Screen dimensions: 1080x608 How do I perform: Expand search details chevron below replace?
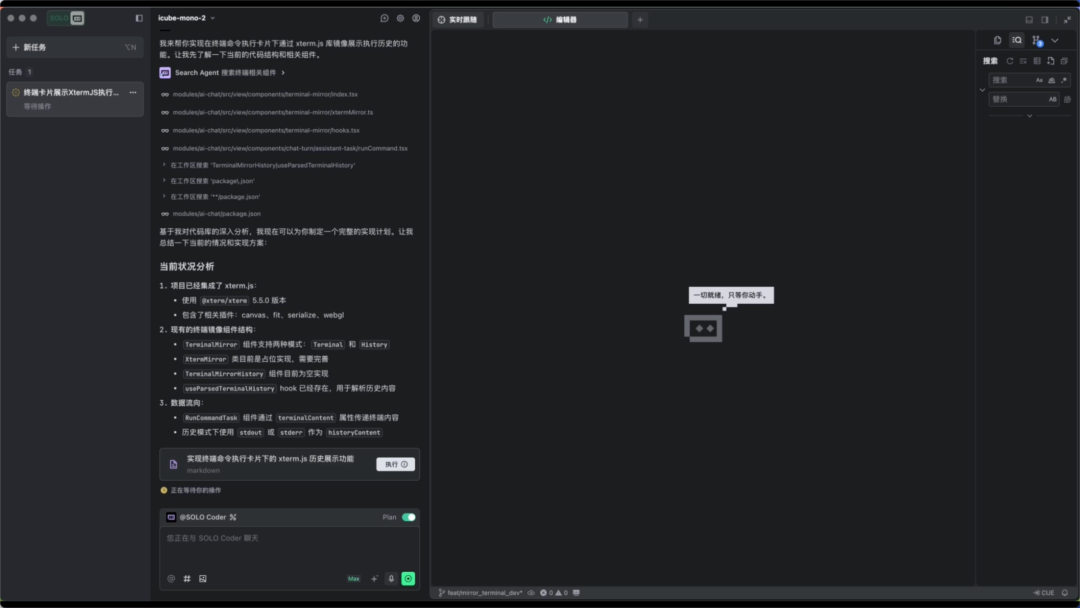pos(1030,116)
